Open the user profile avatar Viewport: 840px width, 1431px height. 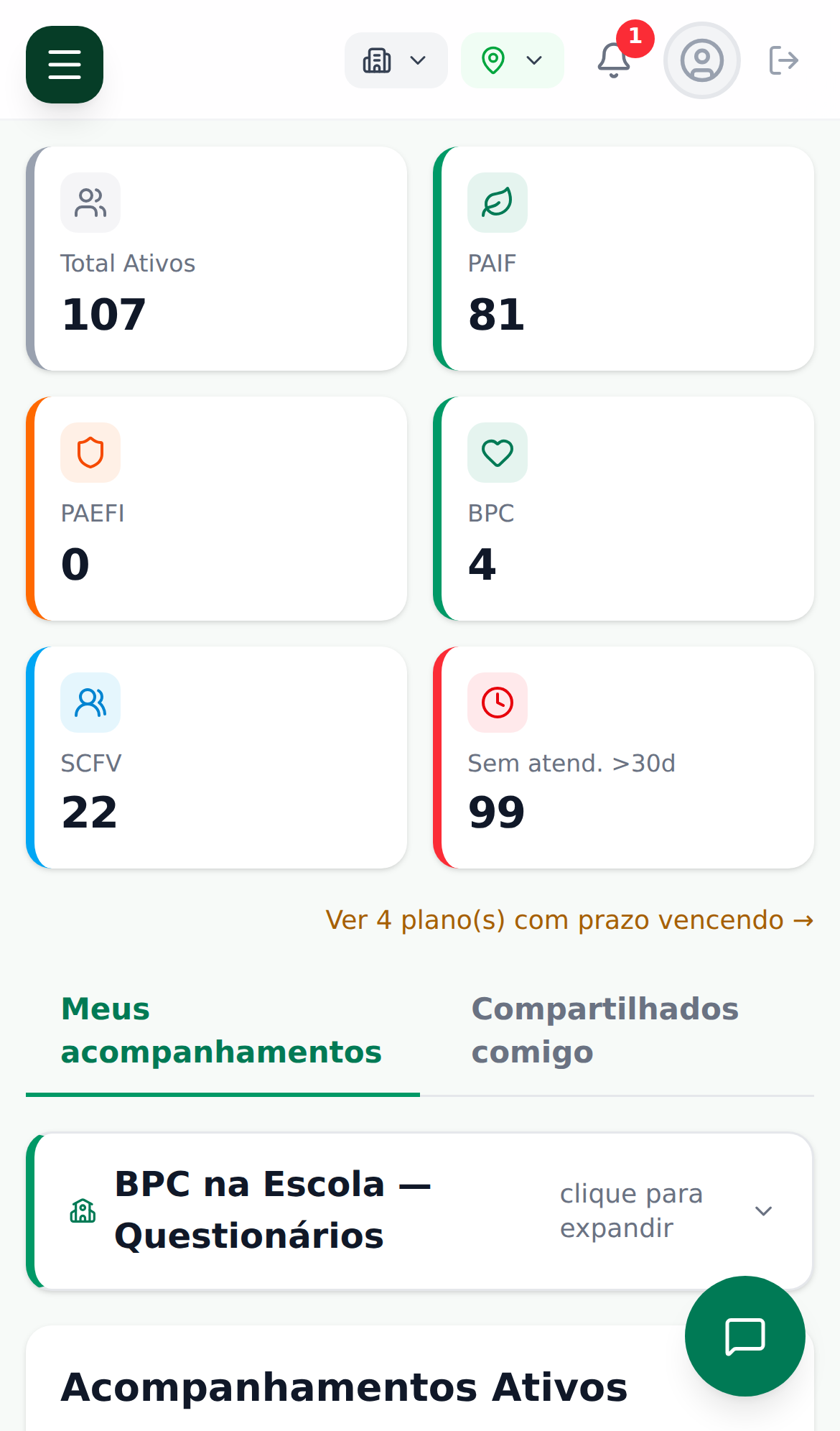[701, 60]
